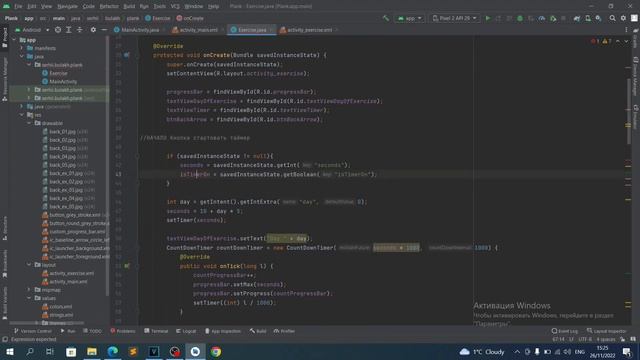640x360 pixels.
Task: Open the Search Everywhere magnifier icon
Action: coord(613,18)
